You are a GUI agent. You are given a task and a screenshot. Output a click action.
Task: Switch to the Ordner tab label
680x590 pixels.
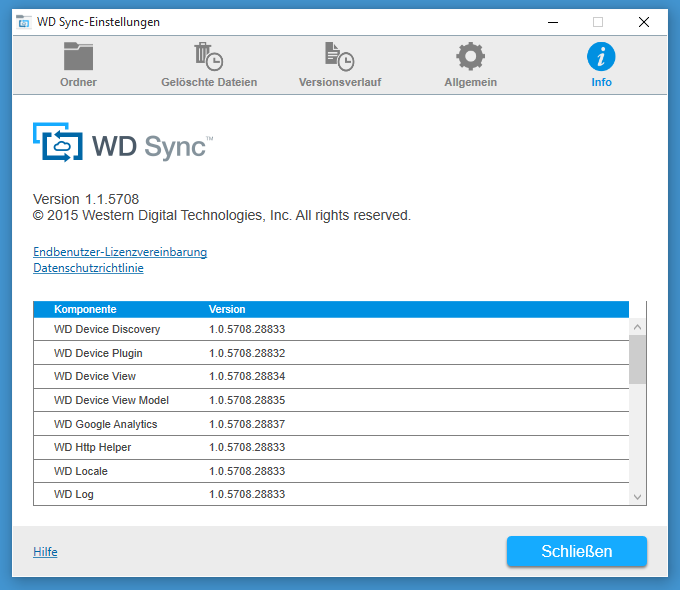pyautogui.click(x=78, y=82)
